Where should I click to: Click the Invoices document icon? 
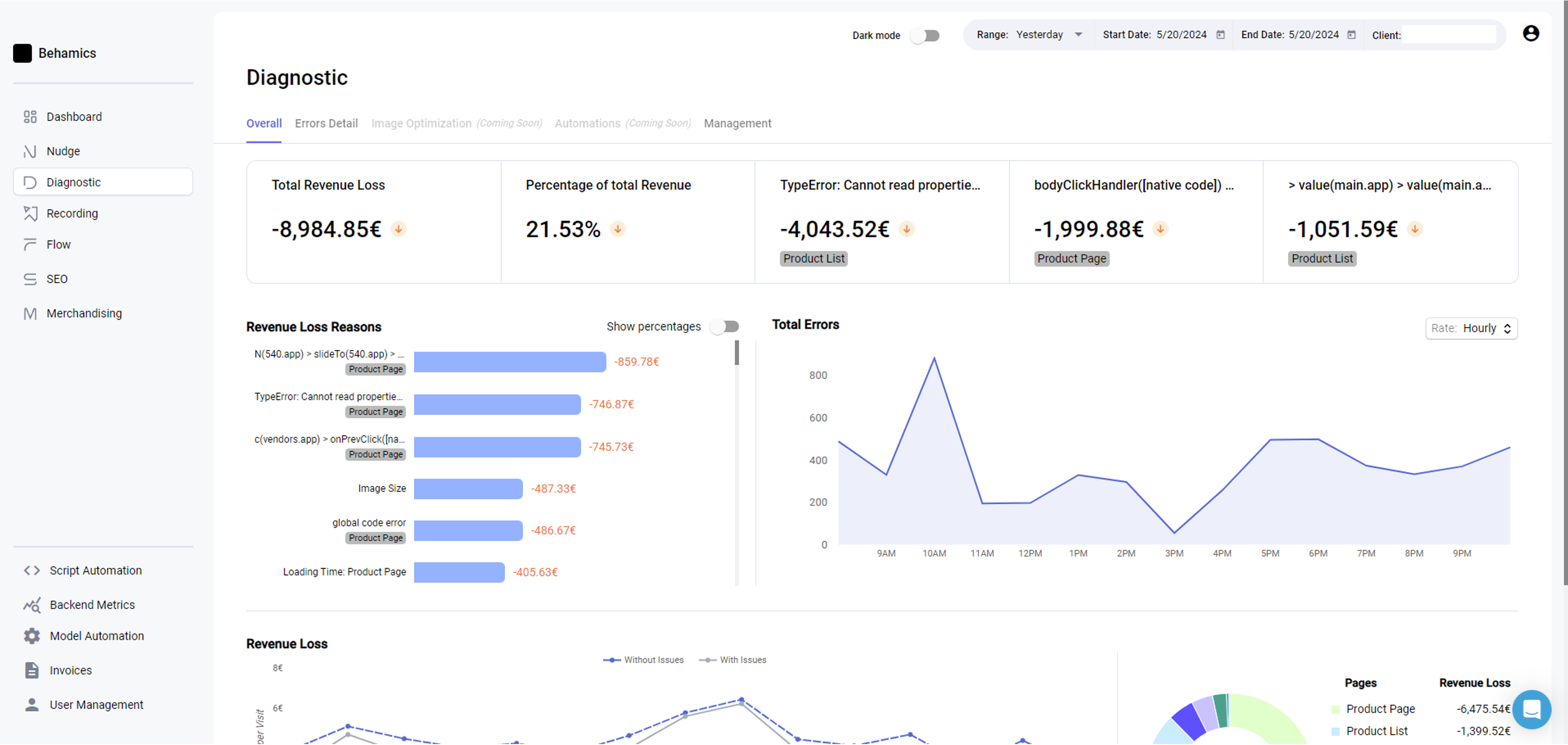pos(32,670)
